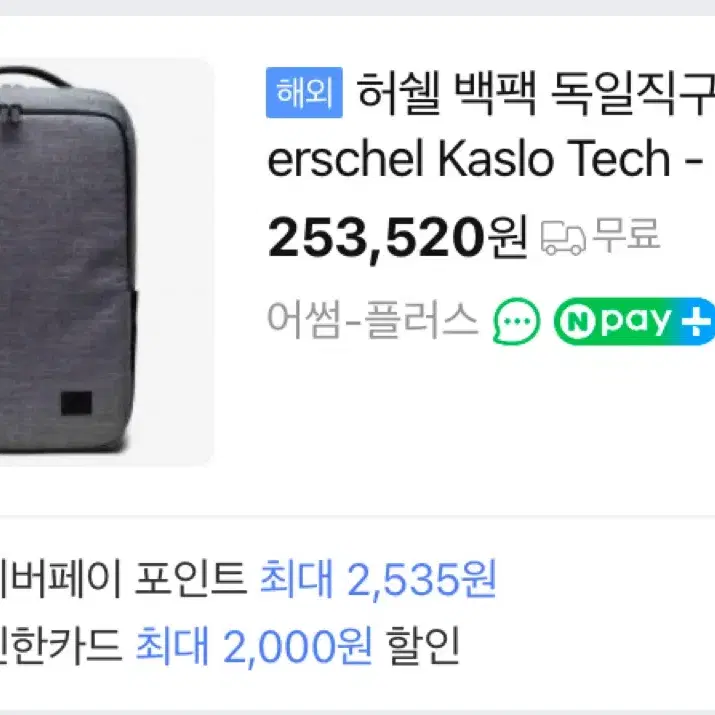This screenshot has height=715, width=715.
Task: Click the circled N logo in the pay badge
Action: click(578, 321)
